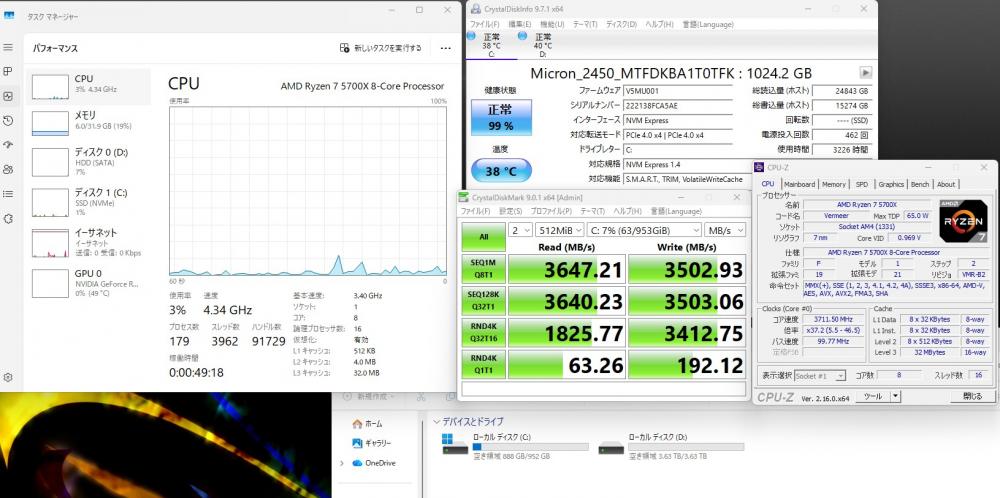The height and width of the screenshot is (498, 1000).
Task: Open test size dropdown 512MiB
Action: pos(559,230)
